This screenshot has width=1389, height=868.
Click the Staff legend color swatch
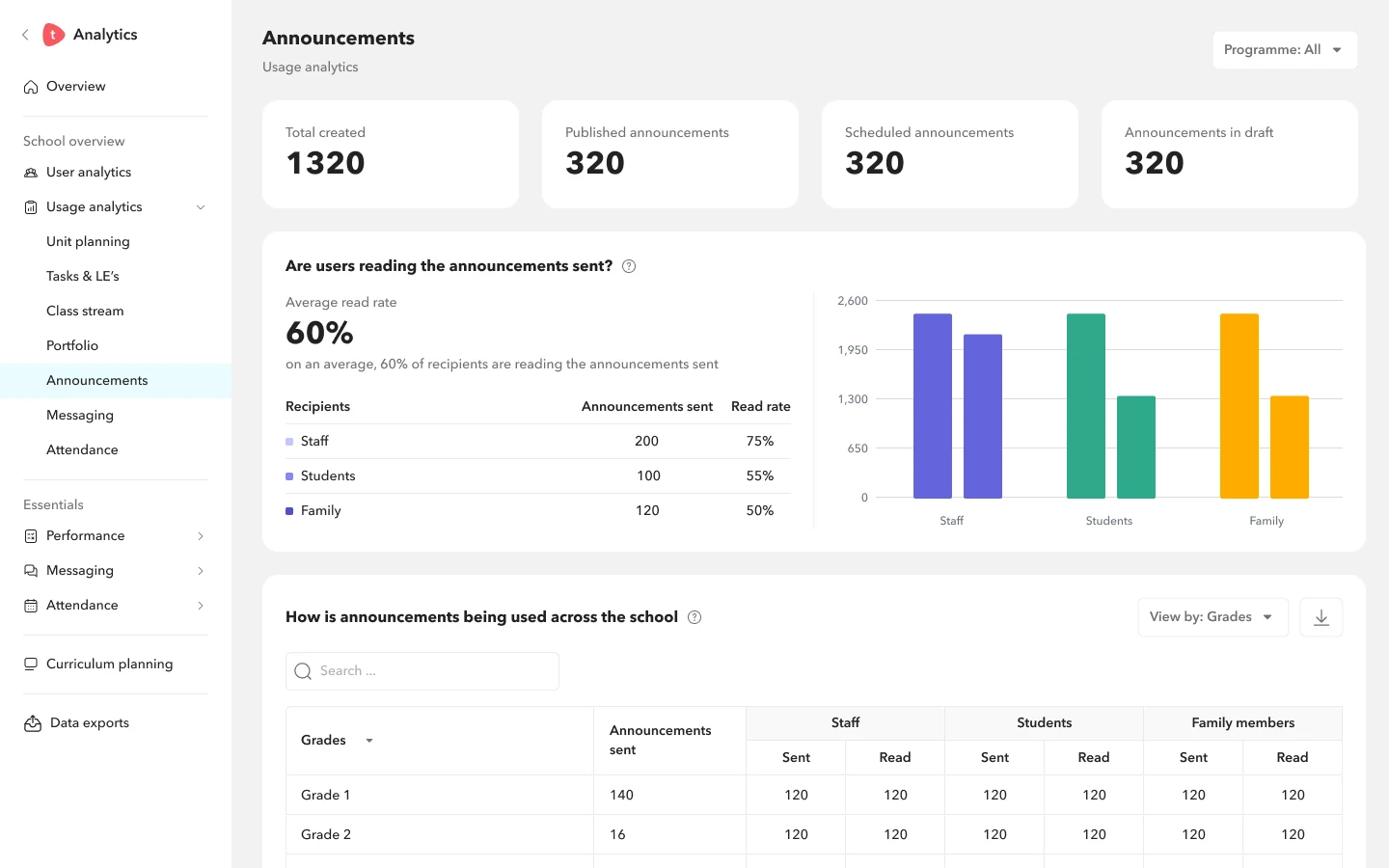289,442
